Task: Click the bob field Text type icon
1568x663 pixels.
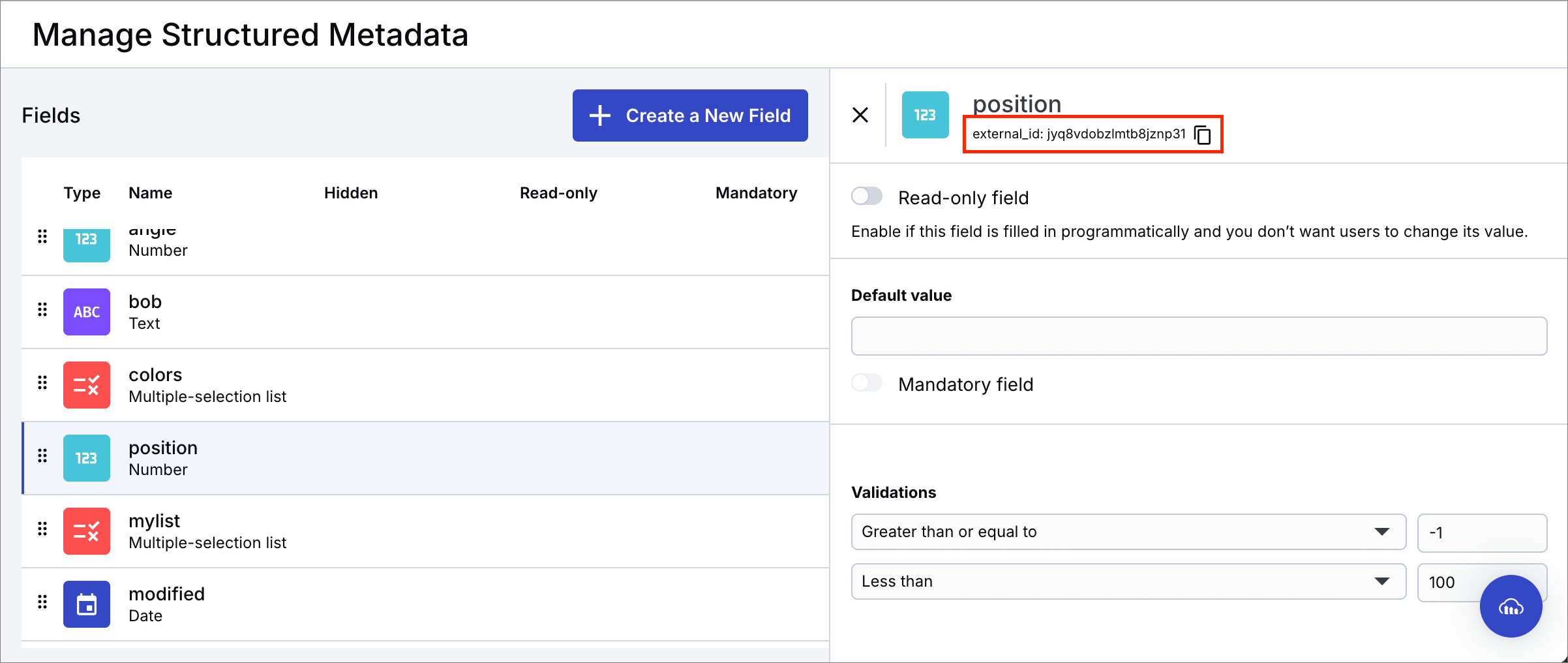Action: point(86,312)
